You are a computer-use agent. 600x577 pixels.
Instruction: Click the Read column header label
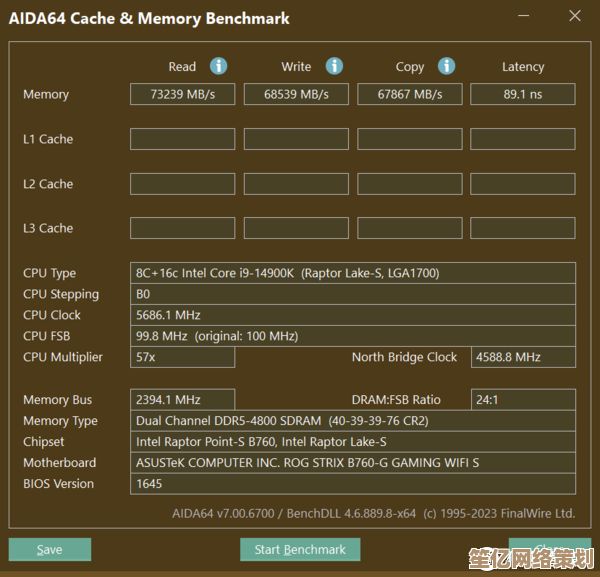tap(182, 67)
